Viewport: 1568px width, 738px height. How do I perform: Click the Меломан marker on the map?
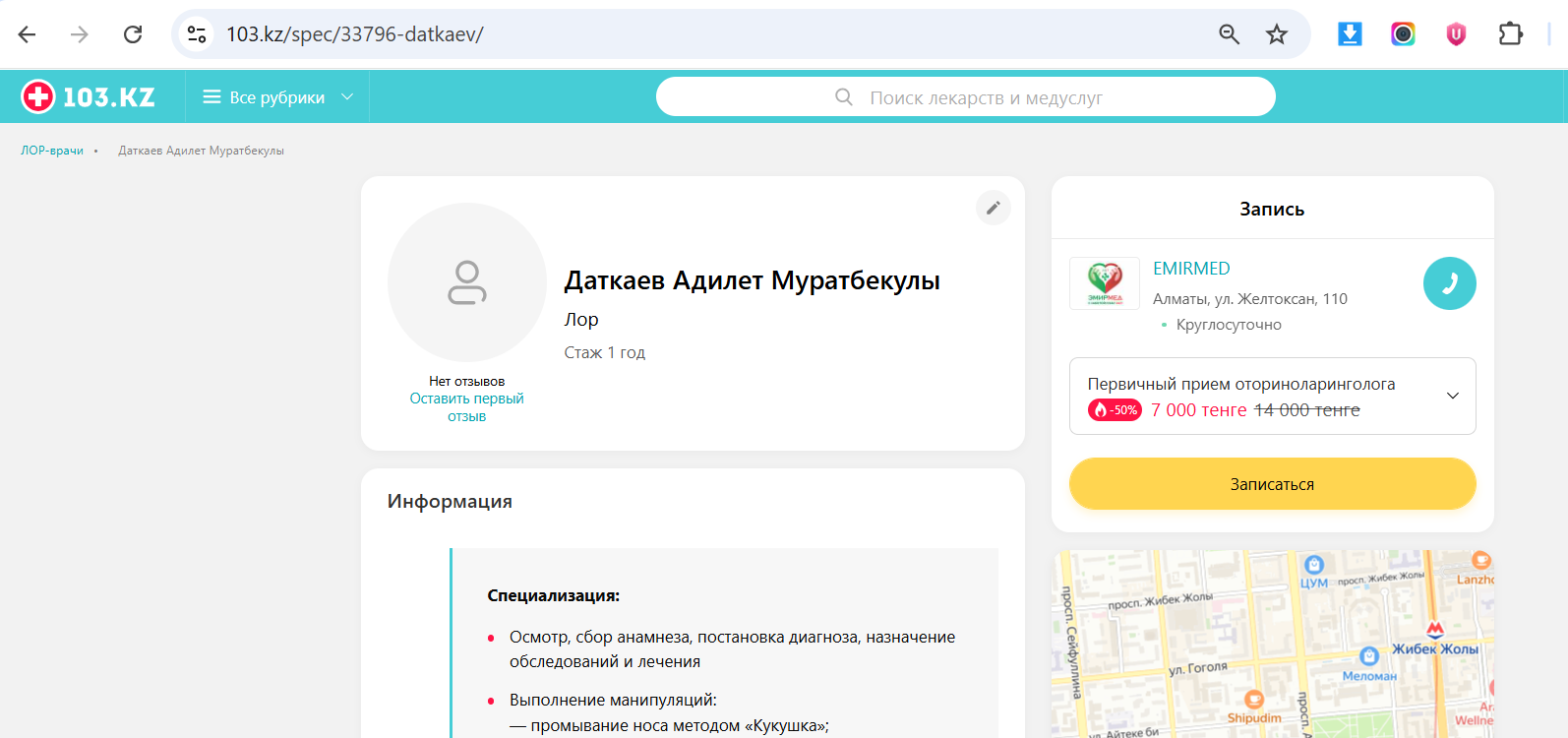[x=1369, y=664]
